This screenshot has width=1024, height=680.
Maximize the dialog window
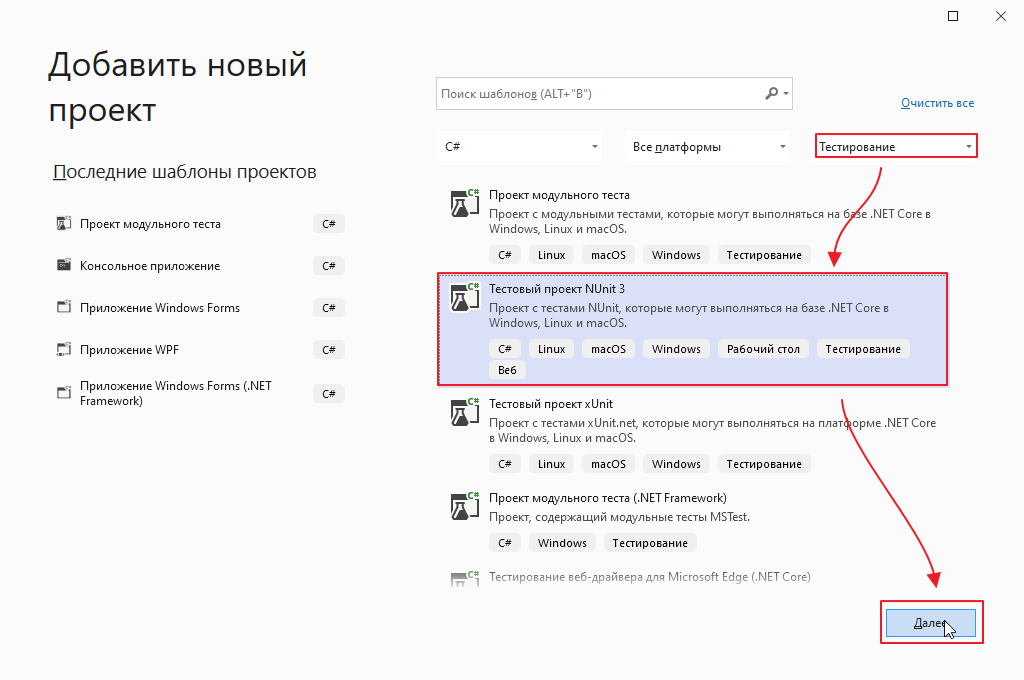click(x=953, y=16)
